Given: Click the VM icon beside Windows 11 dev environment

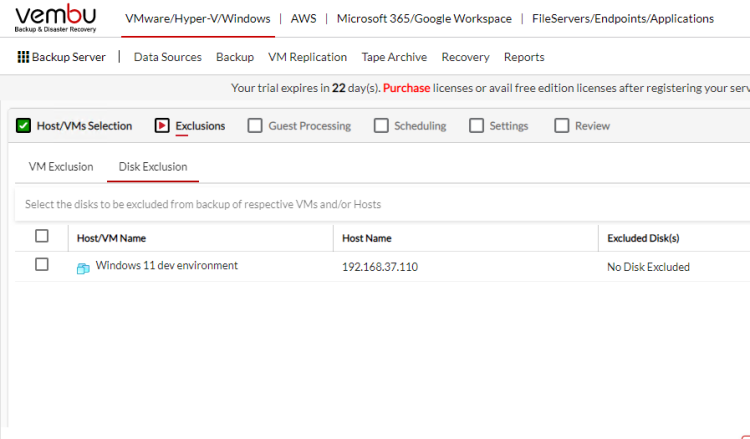Looking at the screenshot, I should tap(83, 267).
